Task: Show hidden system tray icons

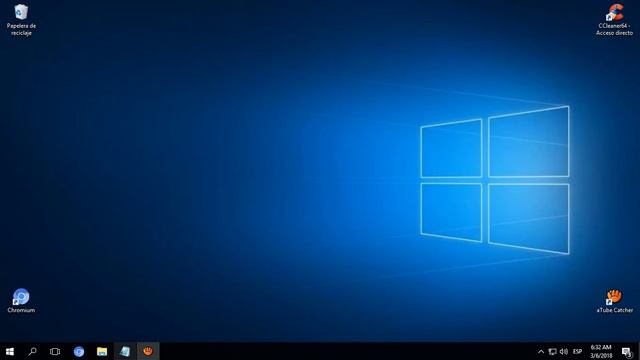Action: 541,351
